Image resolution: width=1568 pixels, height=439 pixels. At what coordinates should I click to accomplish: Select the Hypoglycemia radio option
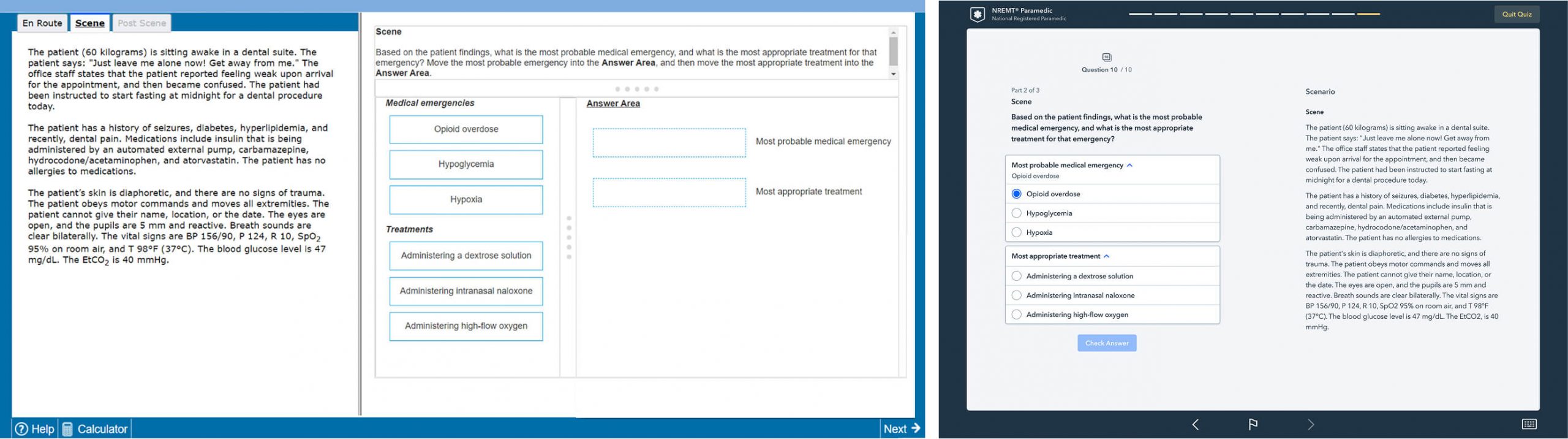click(1017, 213)
